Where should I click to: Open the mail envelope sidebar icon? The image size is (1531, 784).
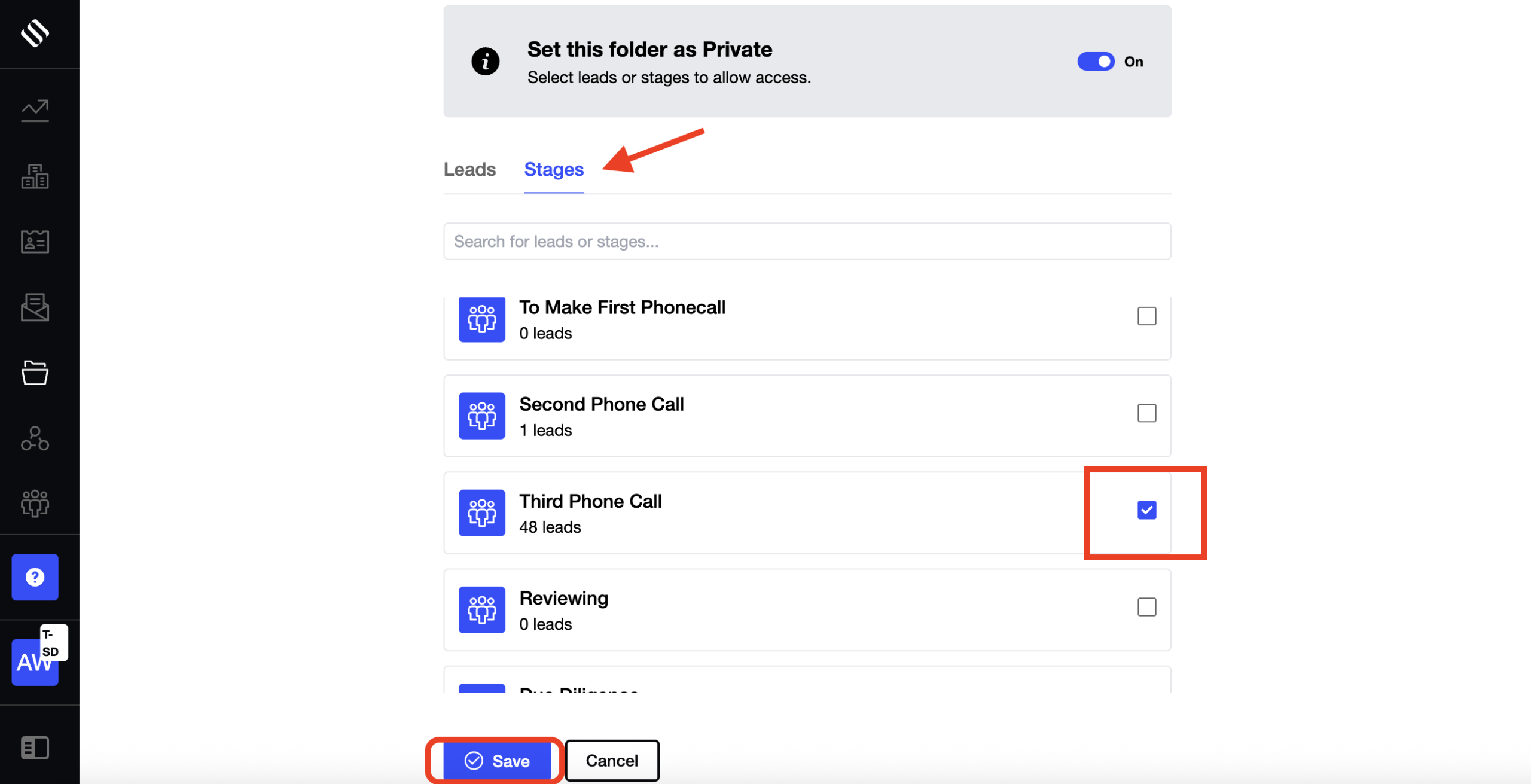click(35, 307)
